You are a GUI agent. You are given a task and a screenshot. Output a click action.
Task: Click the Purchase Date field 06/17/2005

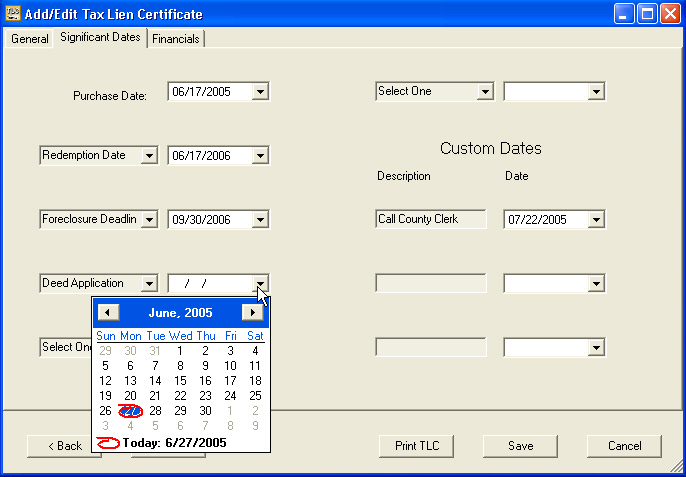(210, 92)
